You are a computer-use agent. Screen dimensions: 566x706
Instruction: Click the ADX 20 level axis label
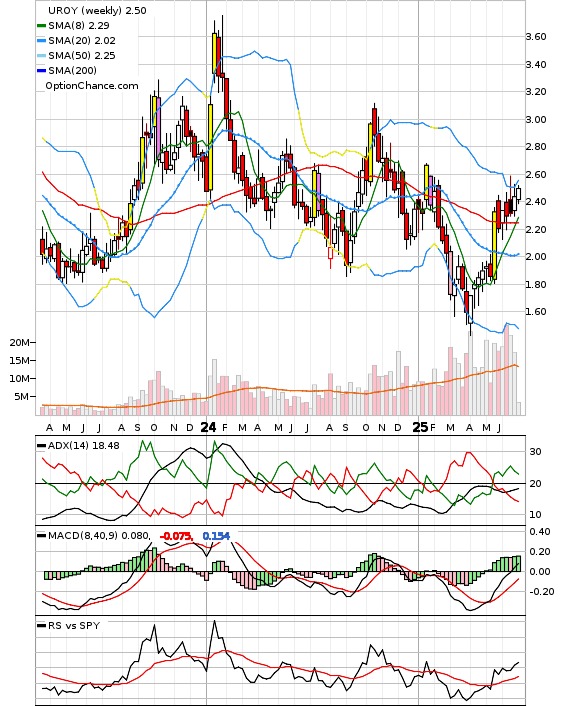(535, 484)
